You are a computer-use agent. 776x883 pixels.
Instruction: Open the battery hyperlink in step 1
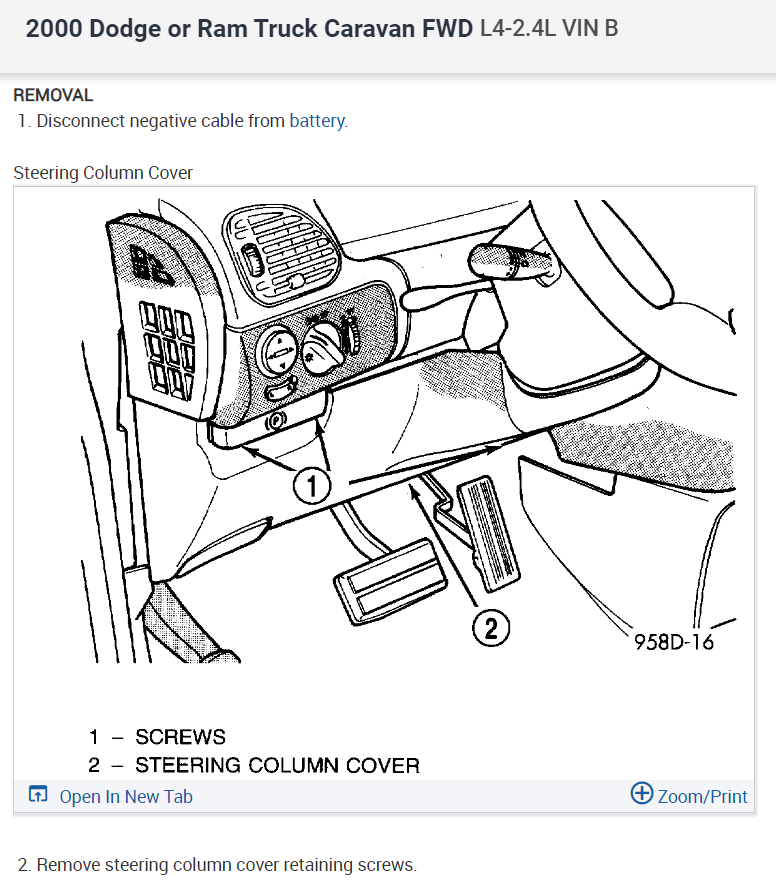(x=318, y=121)
